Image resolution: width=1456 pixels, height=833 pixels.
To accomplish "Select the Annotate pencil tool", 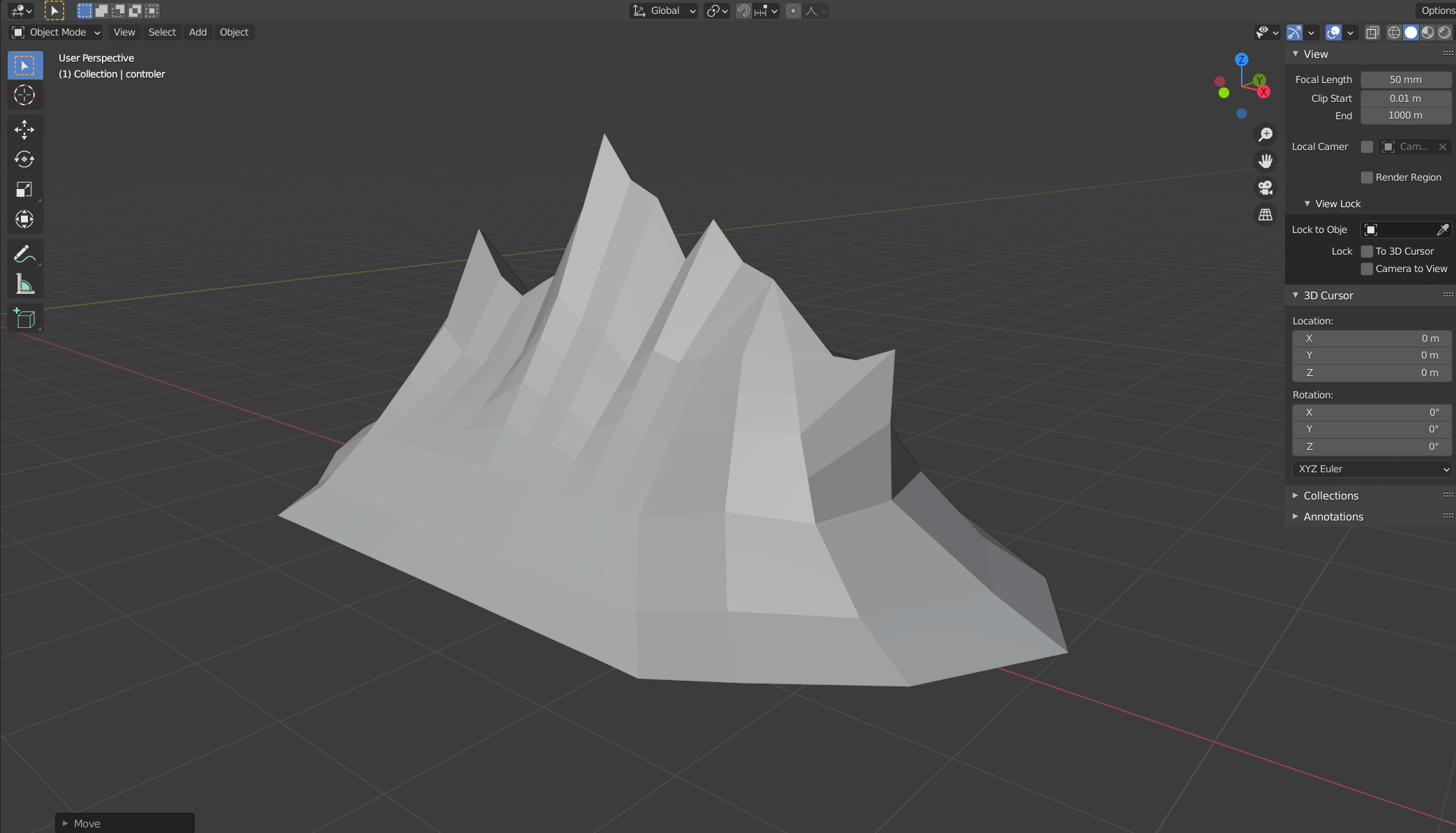I will pyautogui.click(x=24, y=254).
